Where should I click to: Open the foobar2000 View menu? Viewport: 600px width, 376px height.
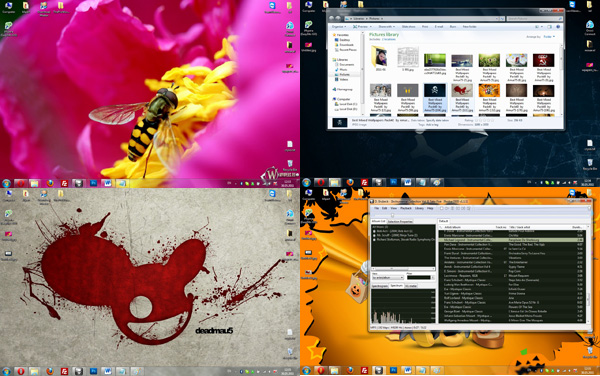pyautogui.click(x=394, y=208)
